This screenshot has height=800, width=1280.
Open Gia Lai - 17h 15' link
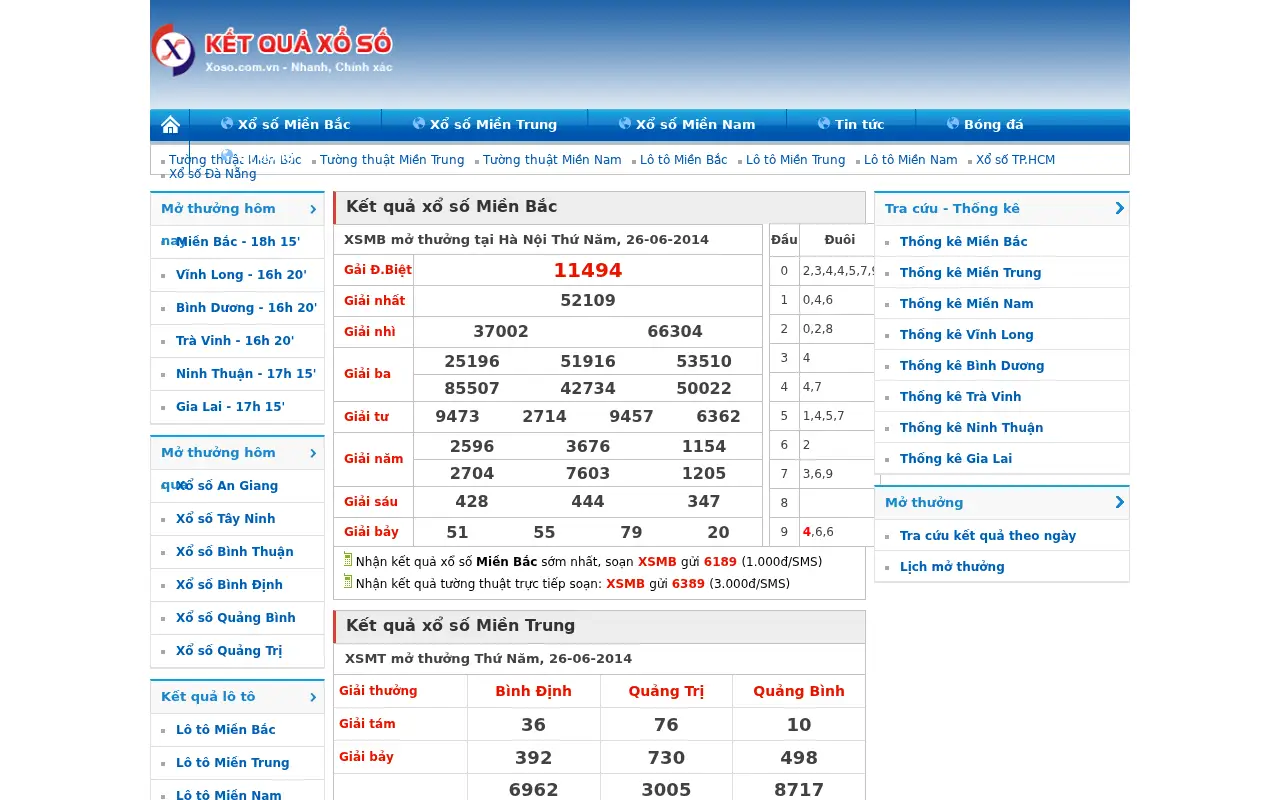click(x=230, y=407)
